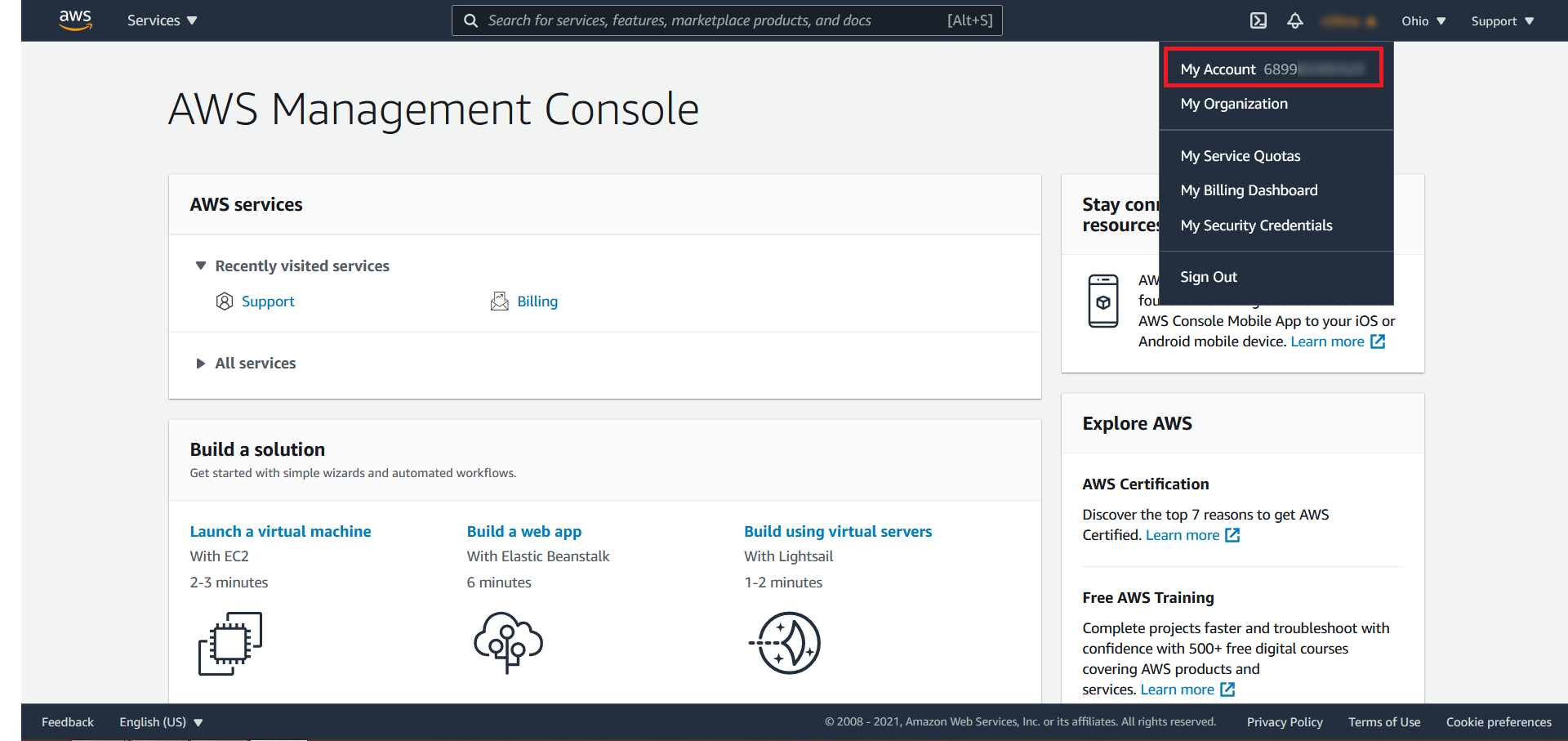1568x741 pixels.
Task: Click the 'AWS Certification' heading
Action: coord(1145,484)
